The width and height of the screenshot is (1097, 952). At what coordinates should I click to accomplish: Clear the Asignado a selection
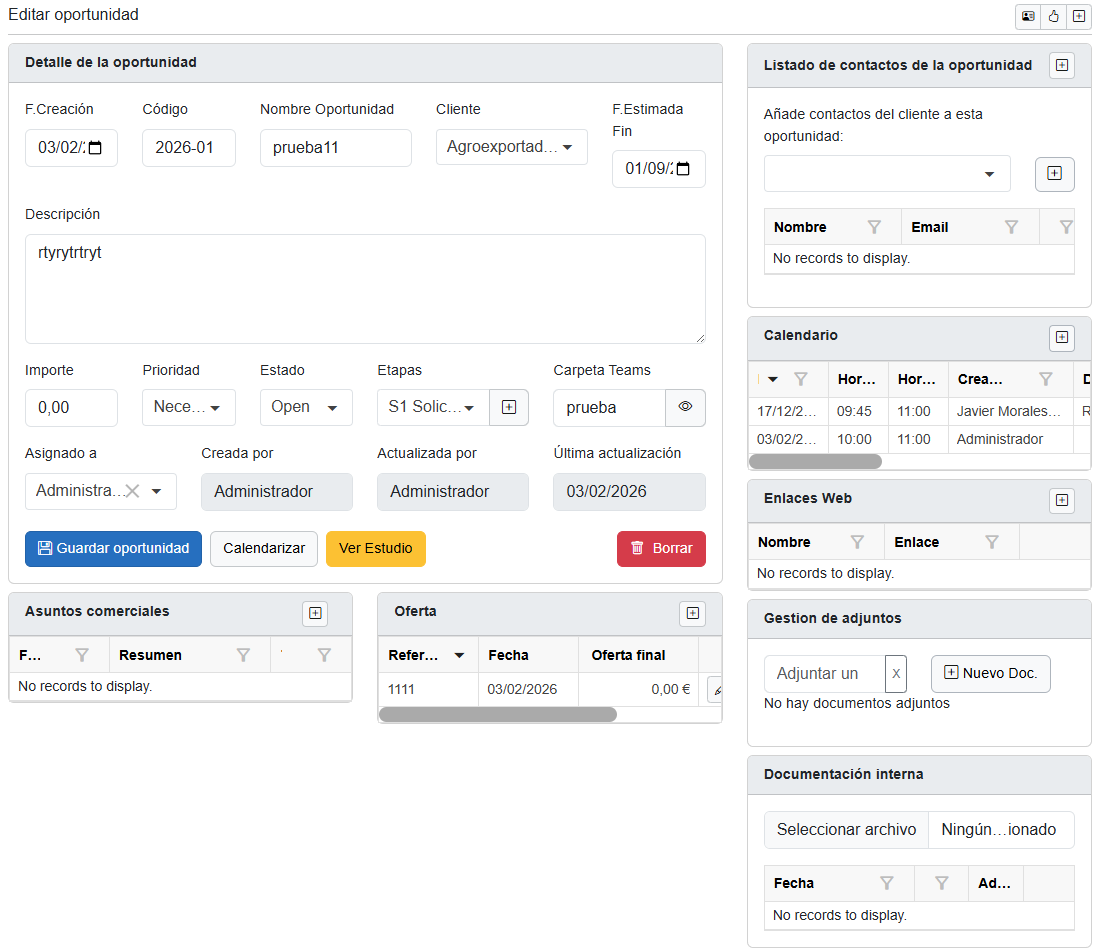(131, 491)
